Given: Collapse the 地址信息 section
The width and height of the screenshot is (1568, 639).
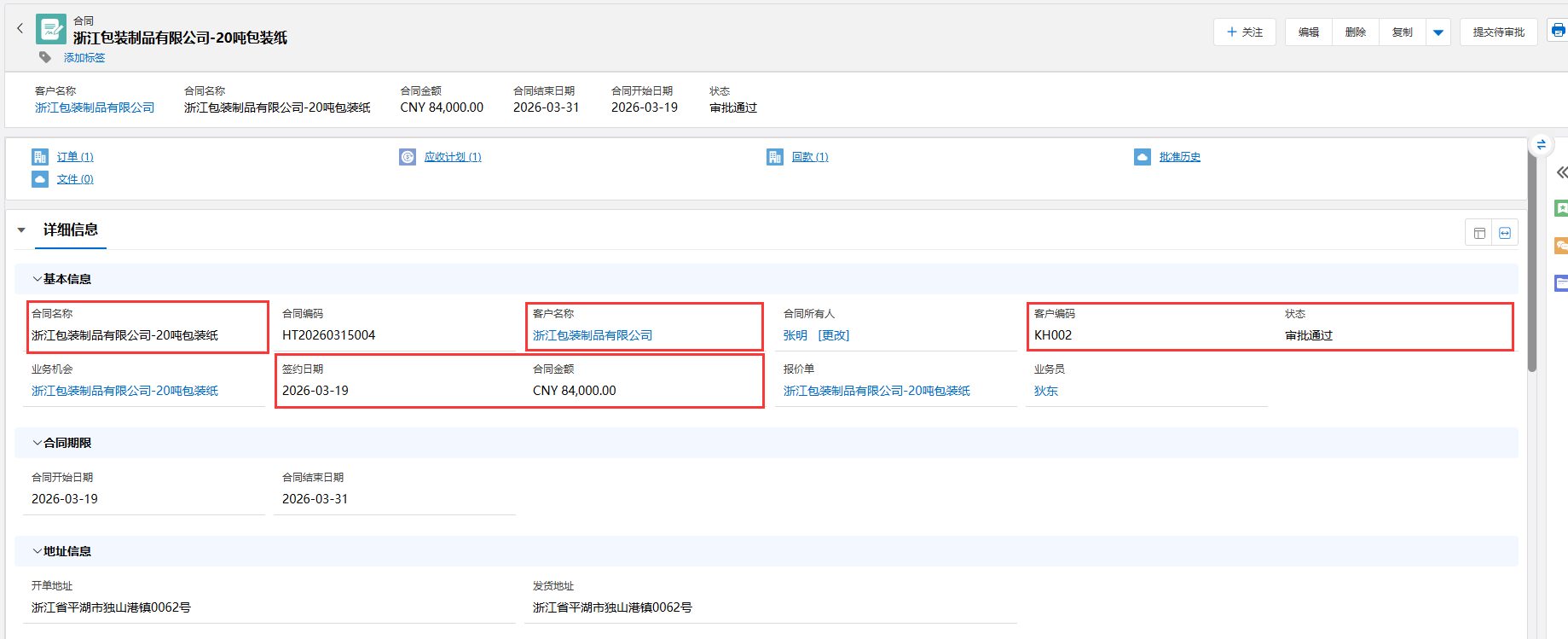Looking at the screenshot, I should 37,551.
